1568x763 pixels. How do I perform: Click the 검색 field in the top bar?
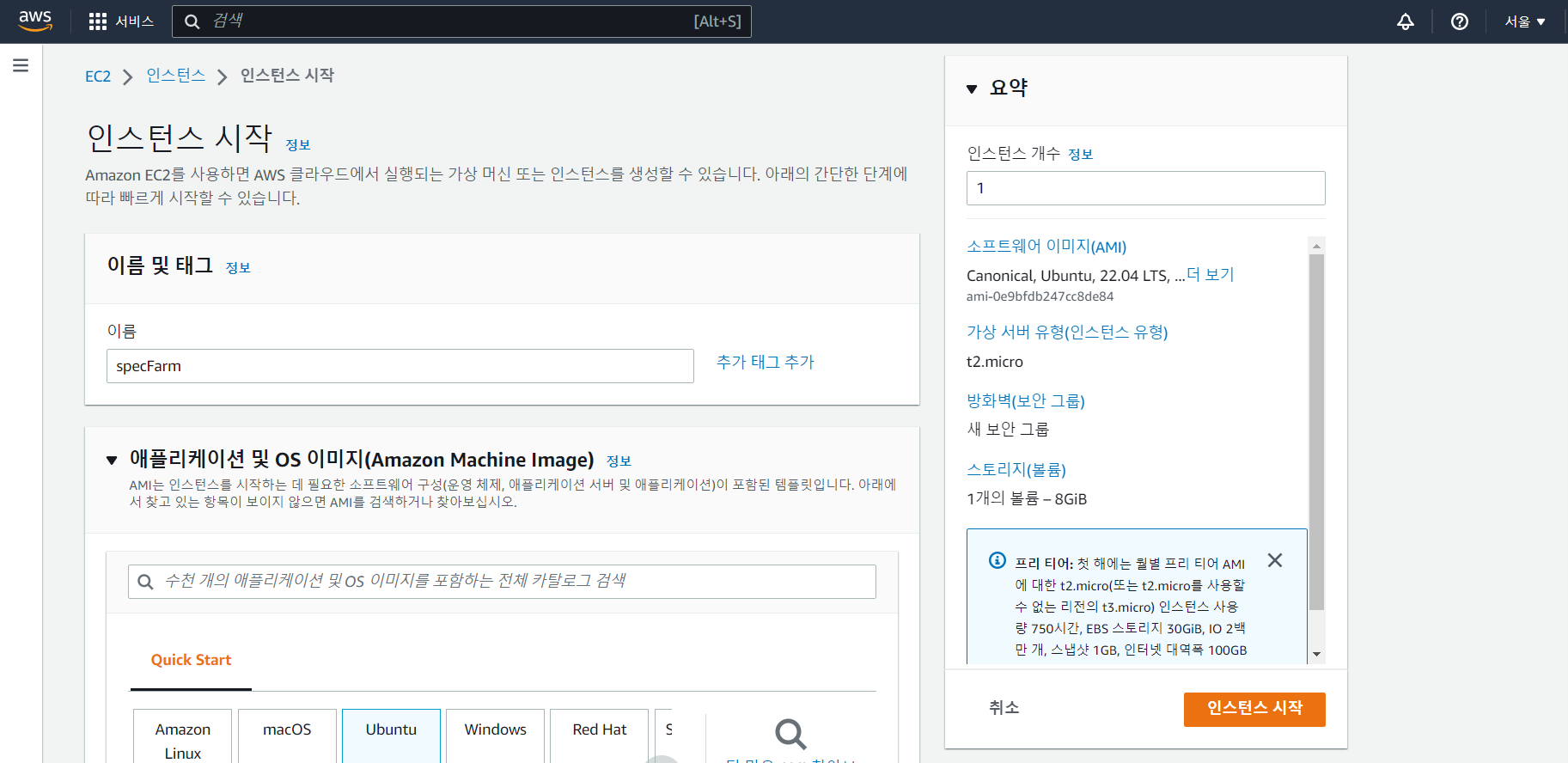pos(461,21)
